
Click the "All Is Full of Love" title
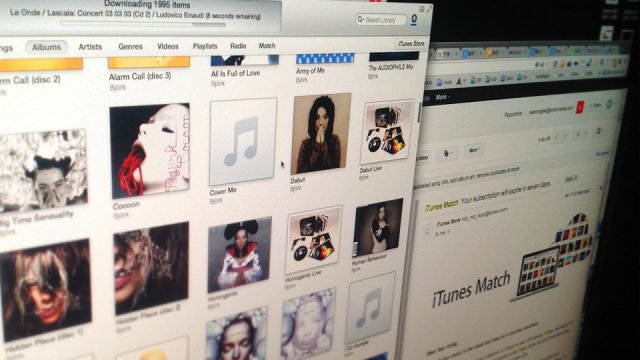point(236,73)
